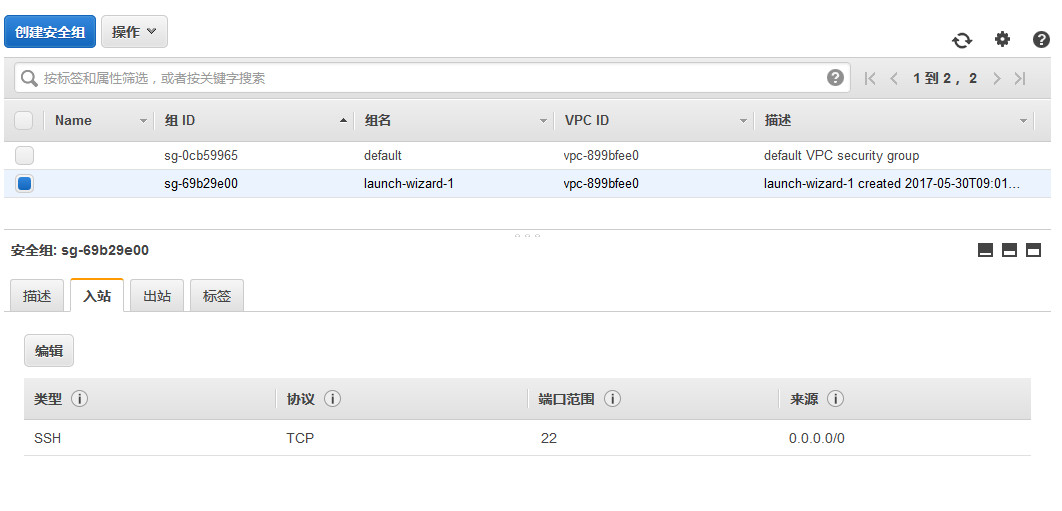Go to the first page of results
The height and width of the screenshot is (511, 1062).
[870, 78]
